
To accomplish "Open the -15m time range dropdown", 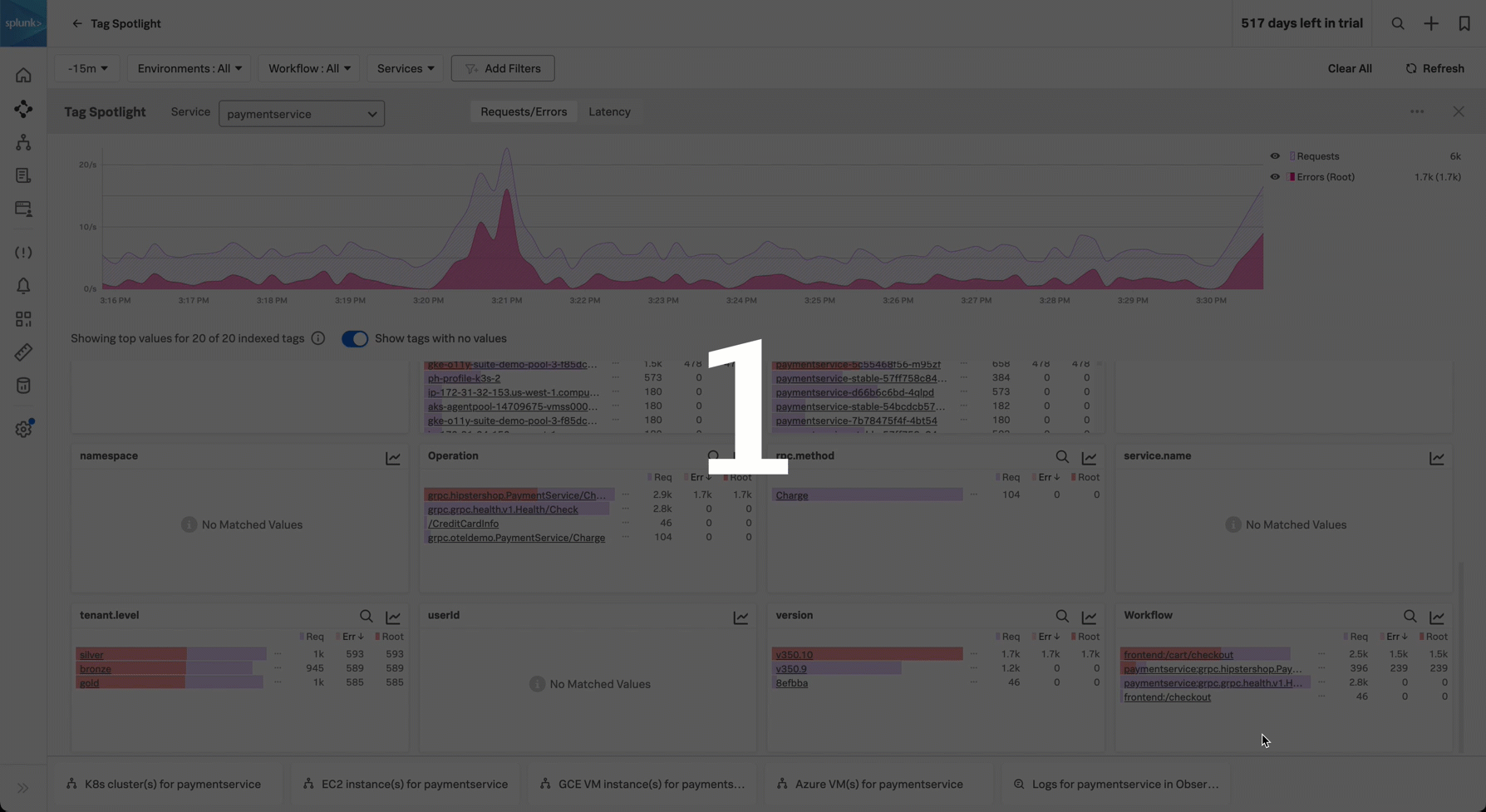I will pyautogui.click(x=87, y=68).
